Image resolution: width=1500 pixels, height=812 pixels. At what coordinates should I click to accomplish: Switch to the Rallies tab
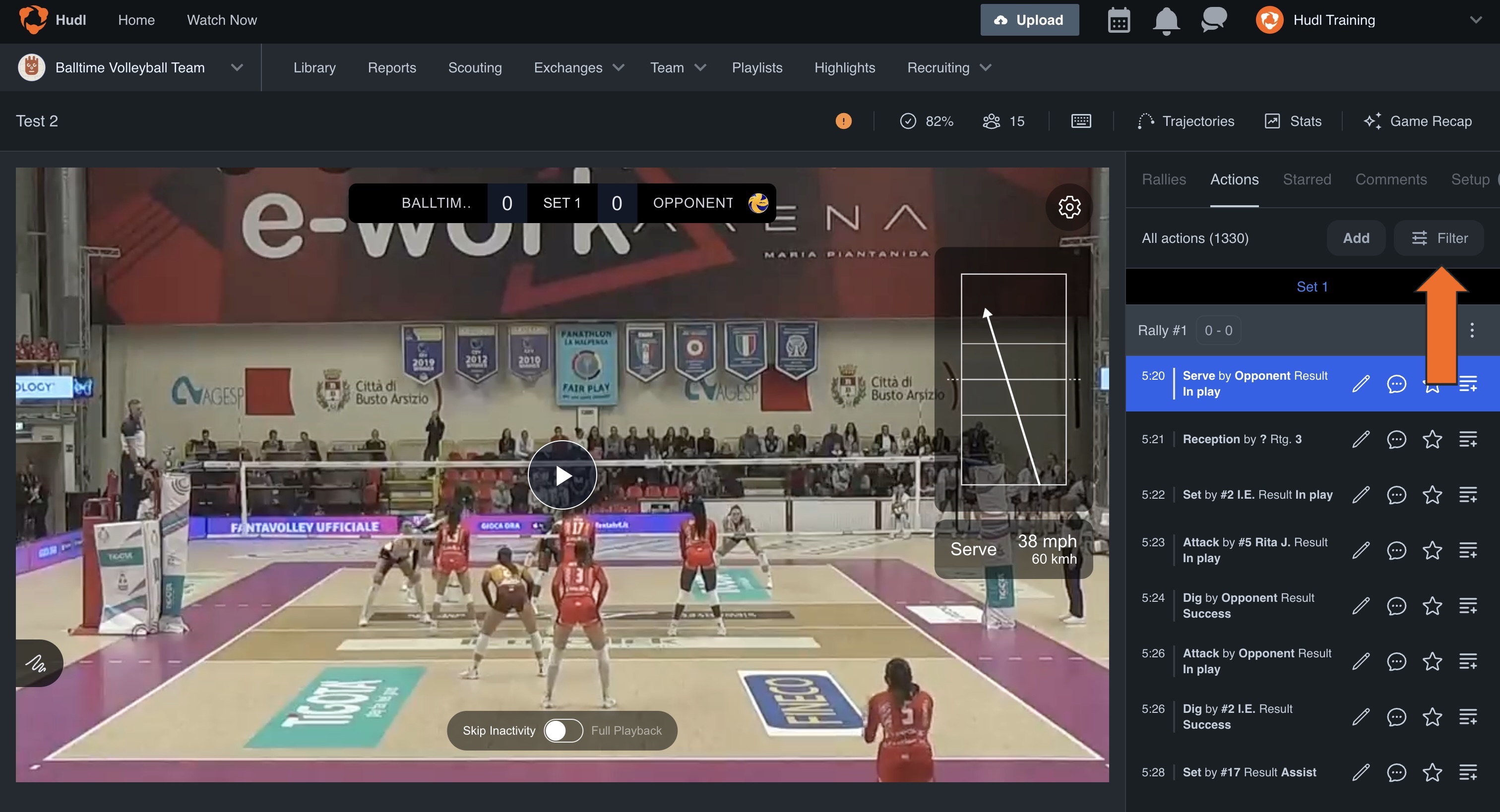(1163, 179)
